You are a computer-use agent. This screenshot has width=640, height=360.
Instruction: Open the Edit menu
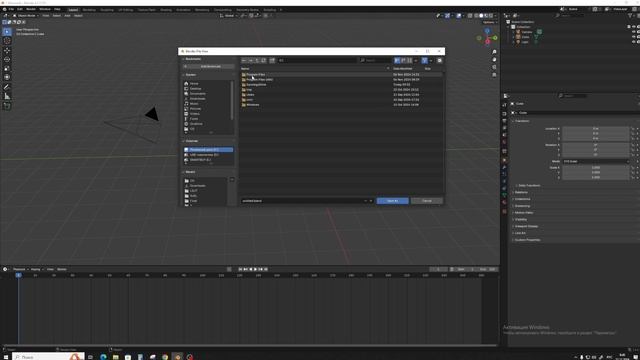(20, 9)
